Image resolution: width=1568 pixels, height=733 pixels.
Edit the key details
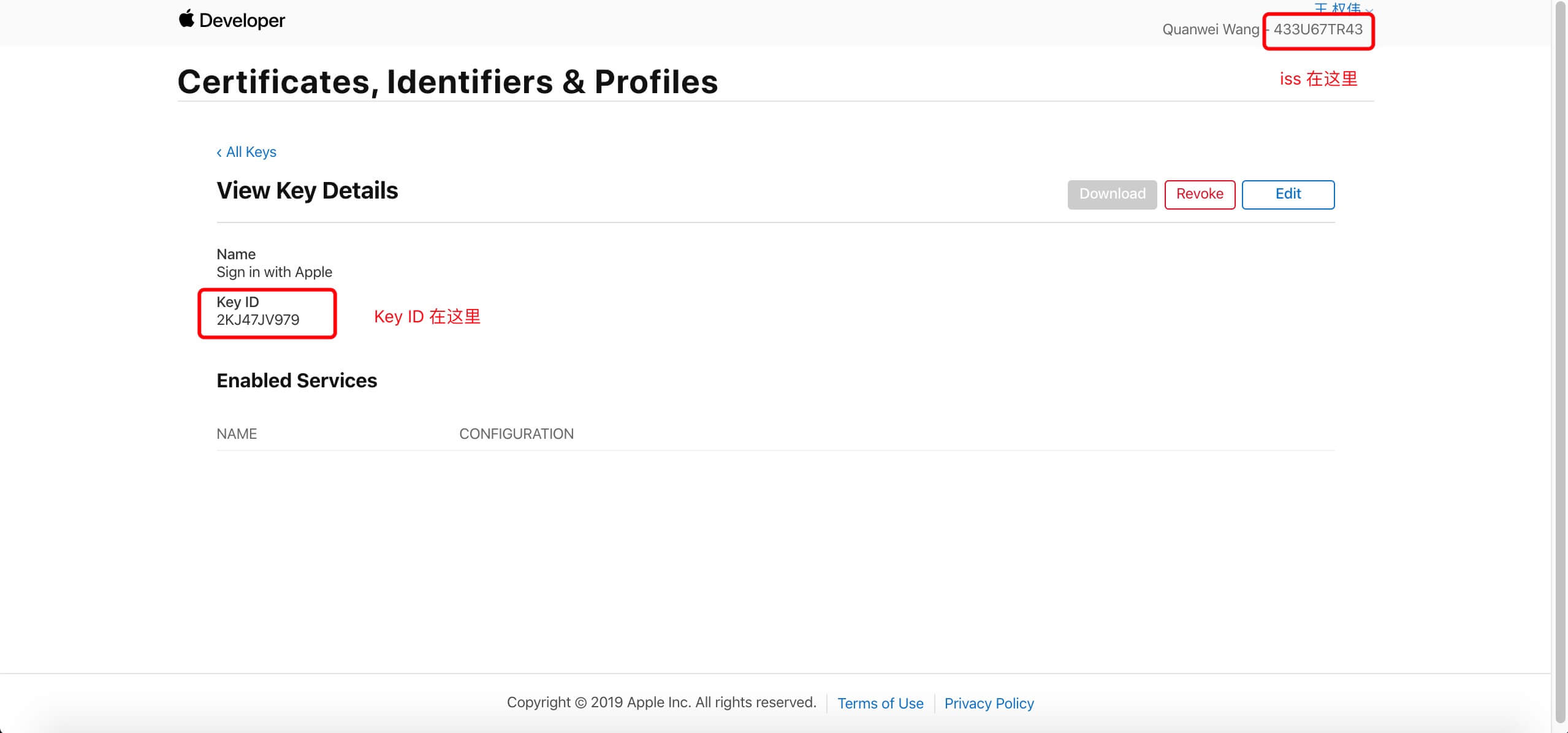(x=1288, y=194)
